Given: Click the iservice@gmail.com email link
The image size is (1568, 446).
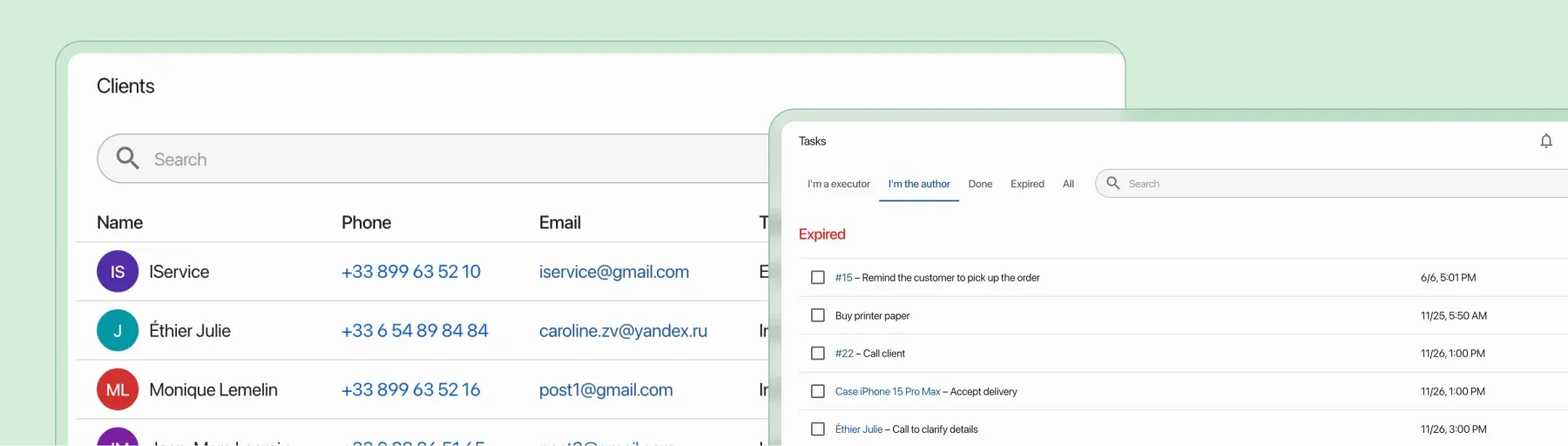Looking at the screenshot, I should 613,272.
